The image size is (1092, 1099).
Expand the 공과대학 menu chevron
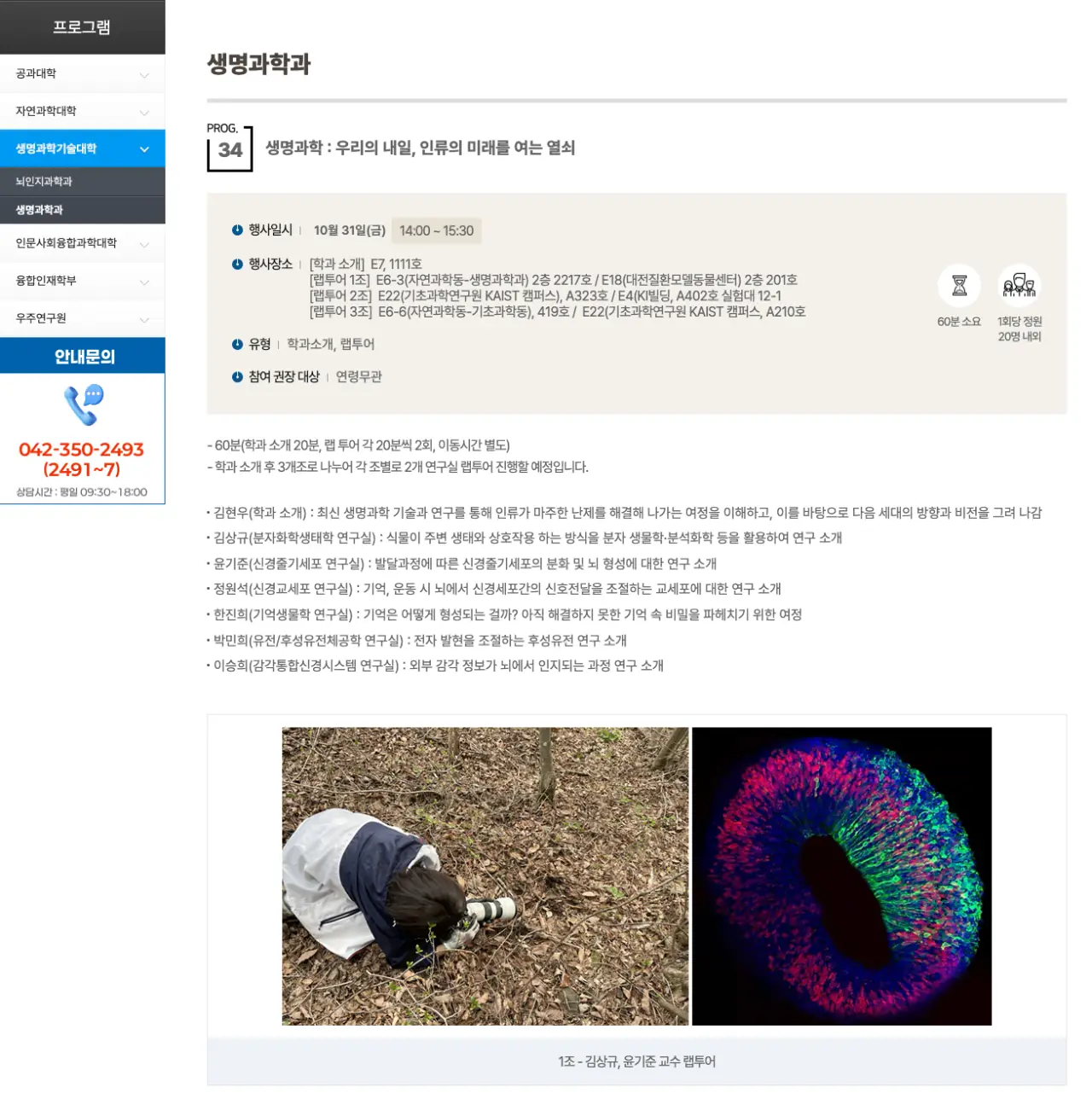click(144, 75)
